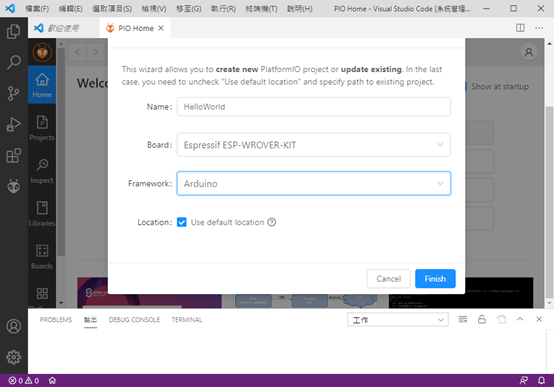
Task: Click the PlatformIO logo in PIO Home
Action: click(42, 52)
